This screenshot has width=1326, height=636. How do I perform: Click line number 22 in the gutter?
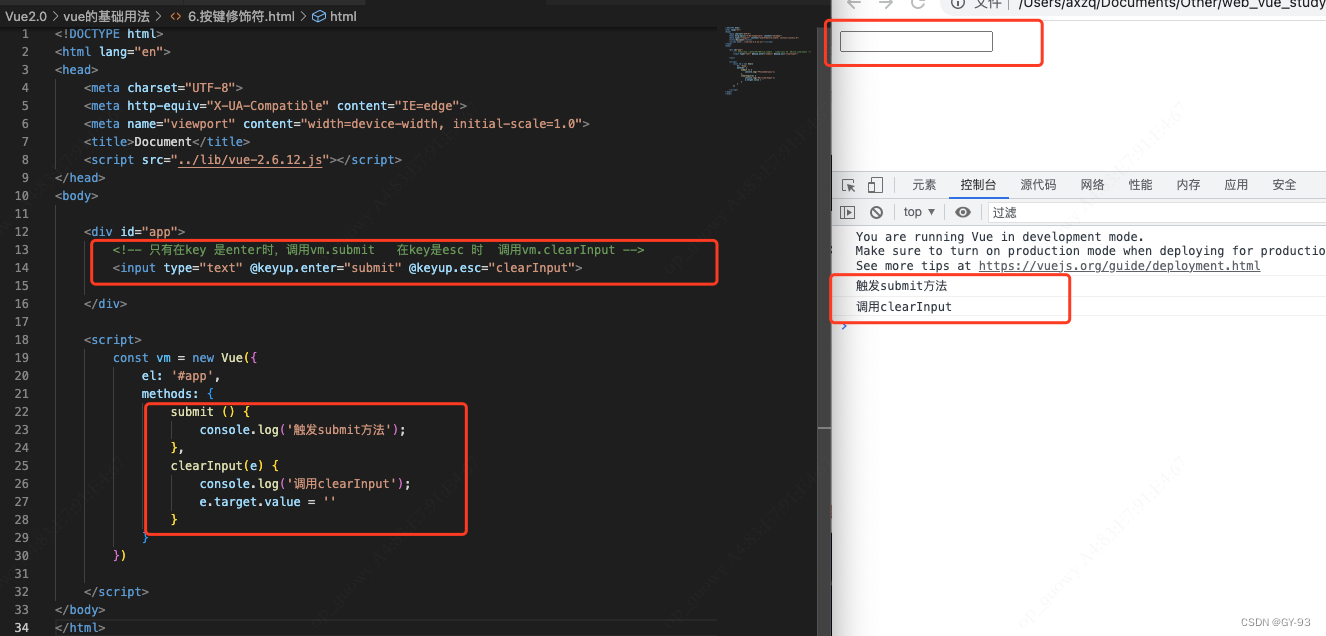point(22,412)
